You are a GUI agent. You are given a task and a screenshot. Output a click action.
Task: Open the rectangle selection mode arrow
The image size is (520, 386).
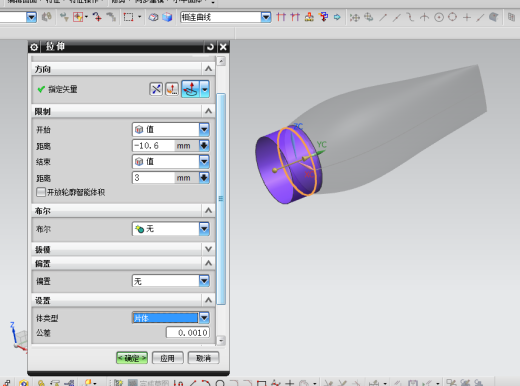(x=139, y=17)
